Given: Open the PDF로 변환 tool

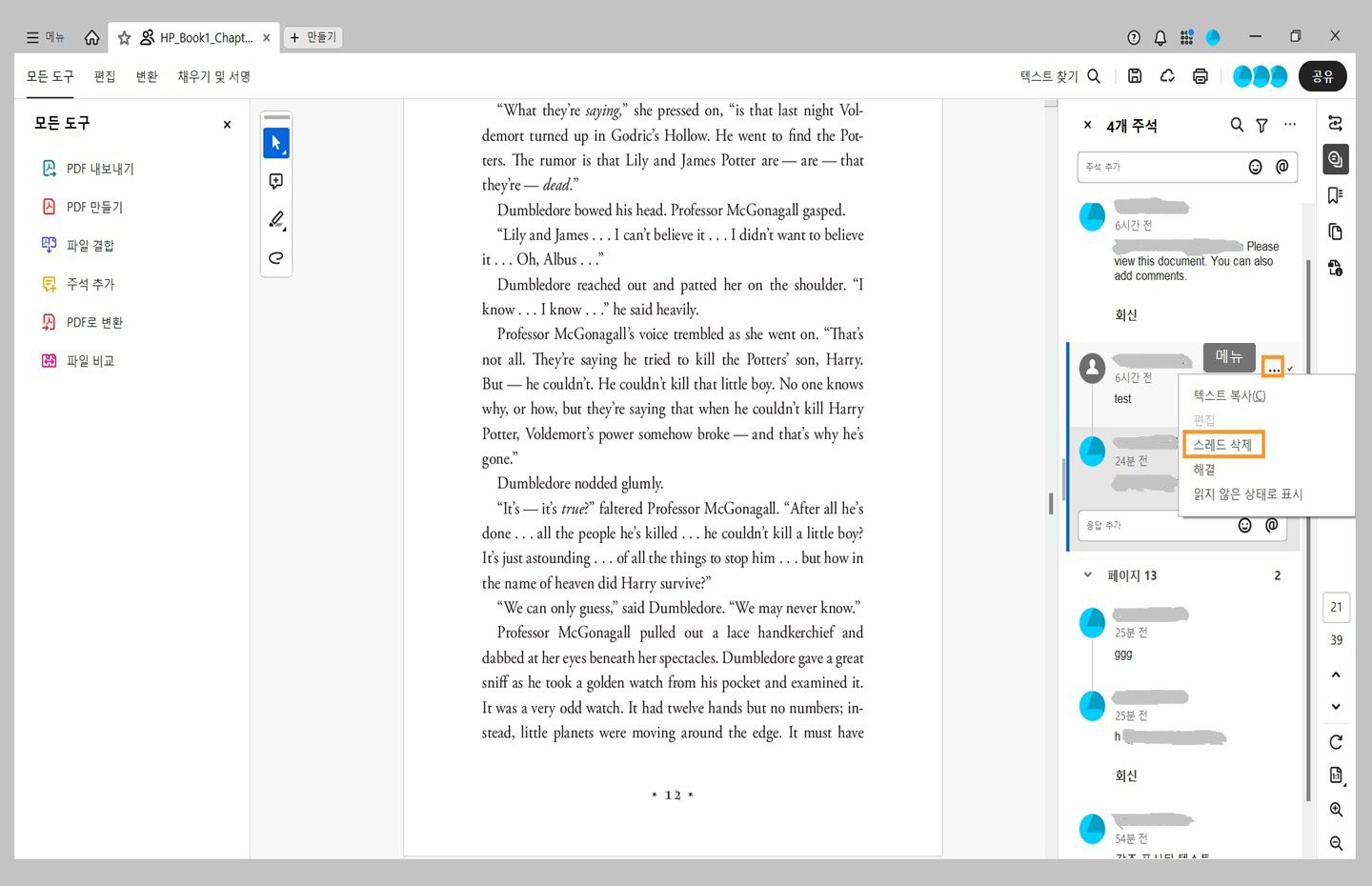Looking at the screenshot, I should tap(83, 322).
